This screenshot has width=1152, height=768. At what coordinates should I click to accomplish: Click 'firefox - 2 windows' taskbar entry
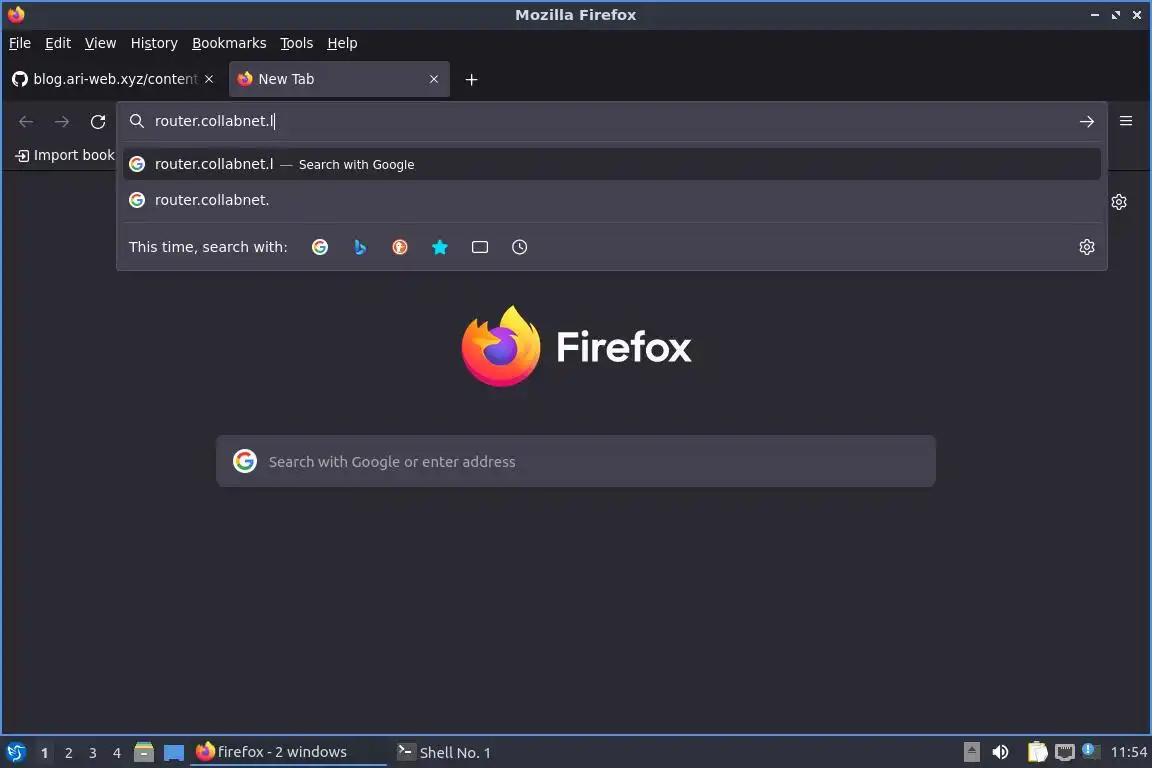[288, 752]
